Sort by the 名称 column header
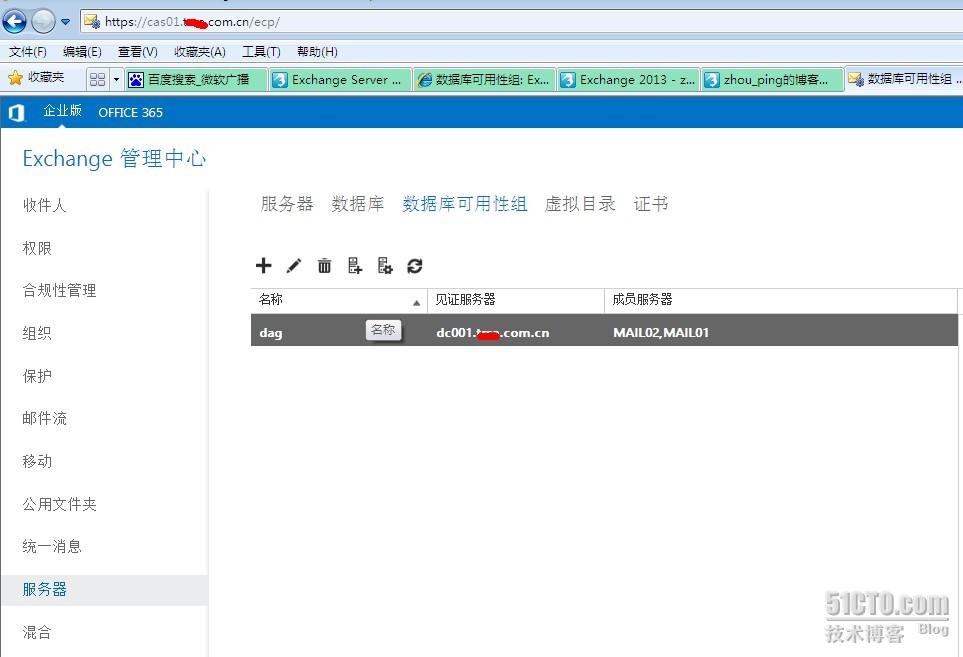The width and height of the screenshot is (963, 657). click(x=339, y=300)
